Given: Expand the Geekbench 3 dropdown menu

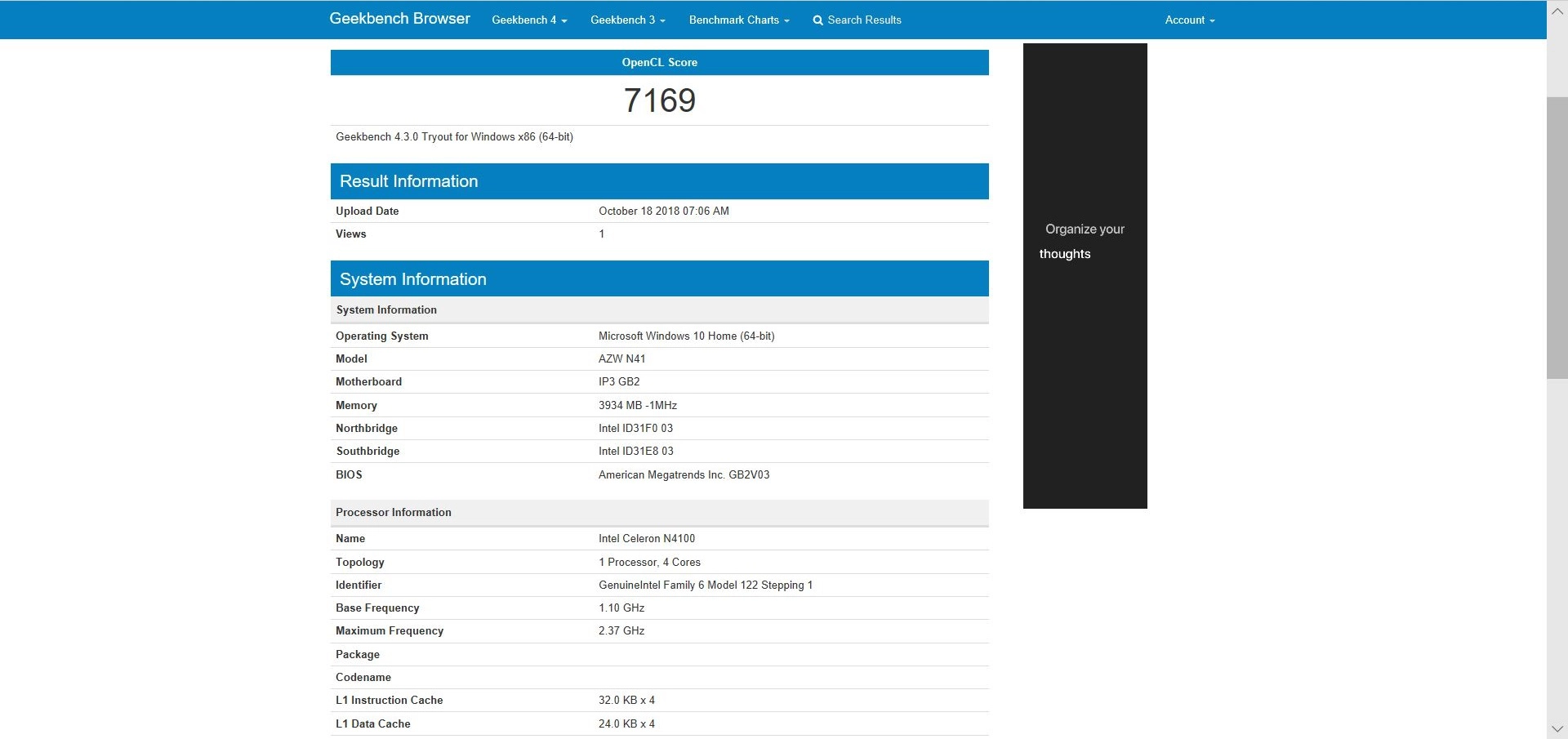Looking at the screenshot, I should click(628, 20).
